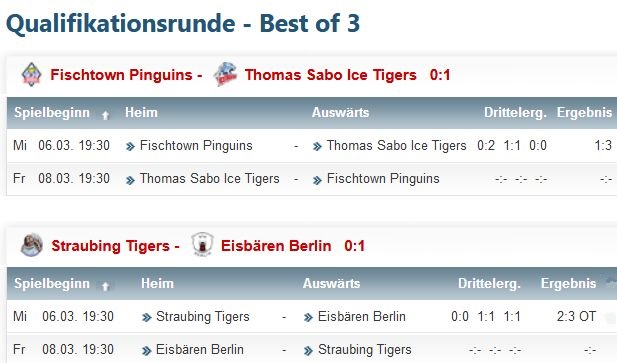Open the 08.03. home team link Thomas Sabo Ice Tigers

pyautogui.click(x=209, y=179)
